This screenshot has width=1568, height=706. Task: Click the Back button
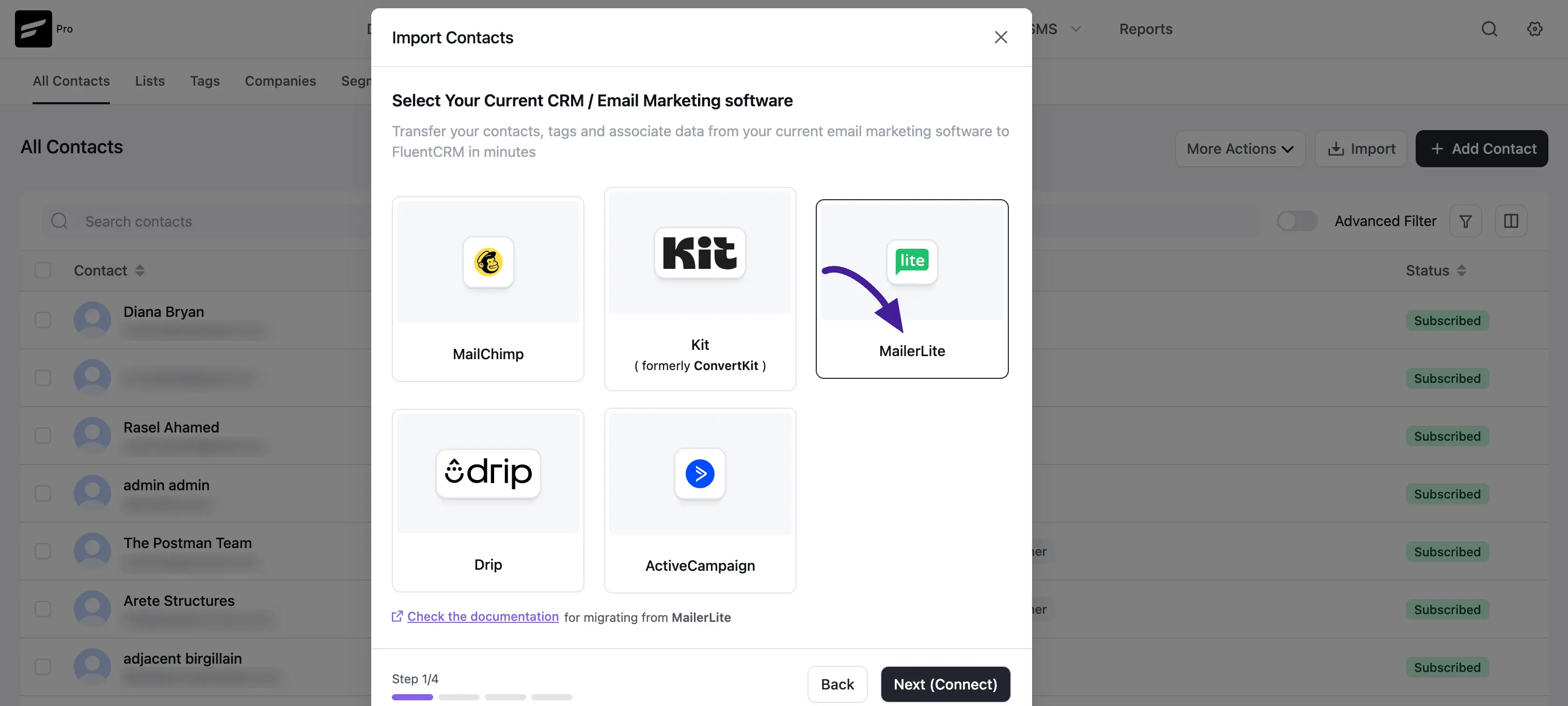tap(837, 684)
